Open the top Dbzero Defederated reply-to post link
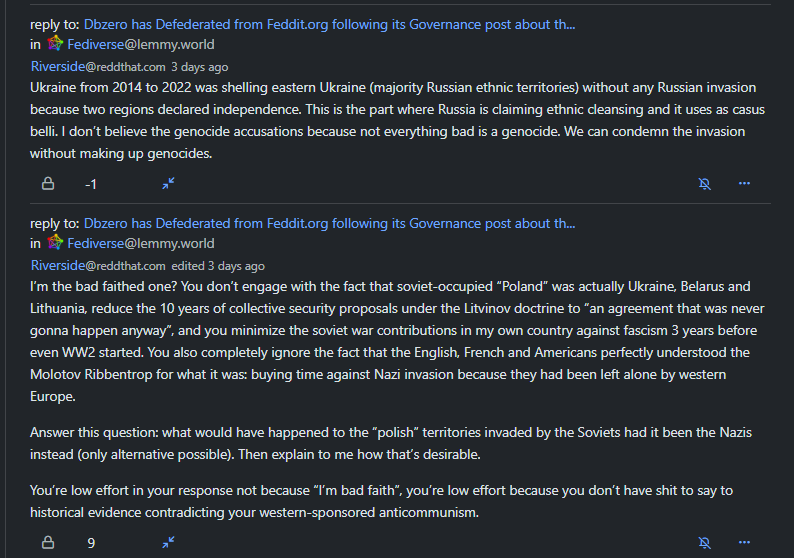This screenshot has width=794, height=558. pos(329,24)
